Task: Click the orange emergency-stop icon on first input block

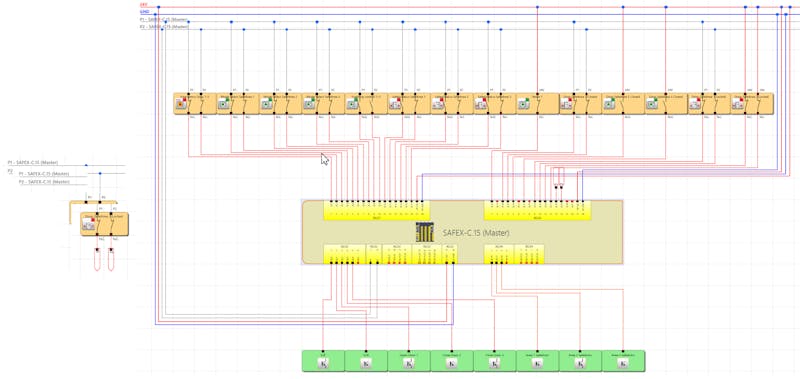Action: coord(180,104)
